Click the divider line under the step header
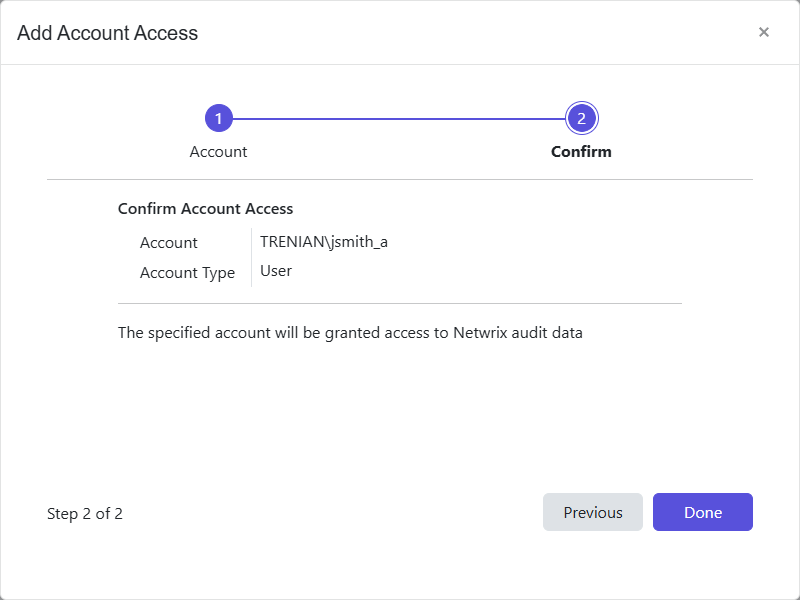 point(400,180)
